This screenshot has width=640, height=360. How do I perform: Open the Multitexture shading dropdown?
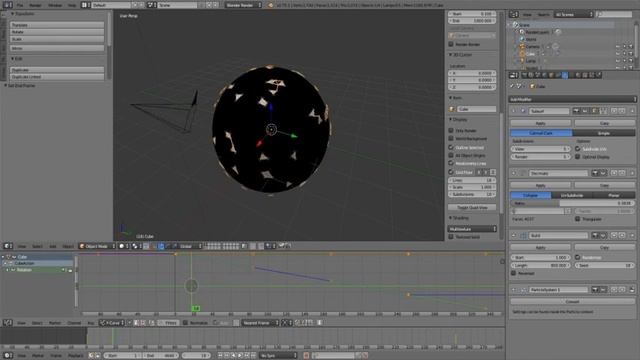pos(472,229)
